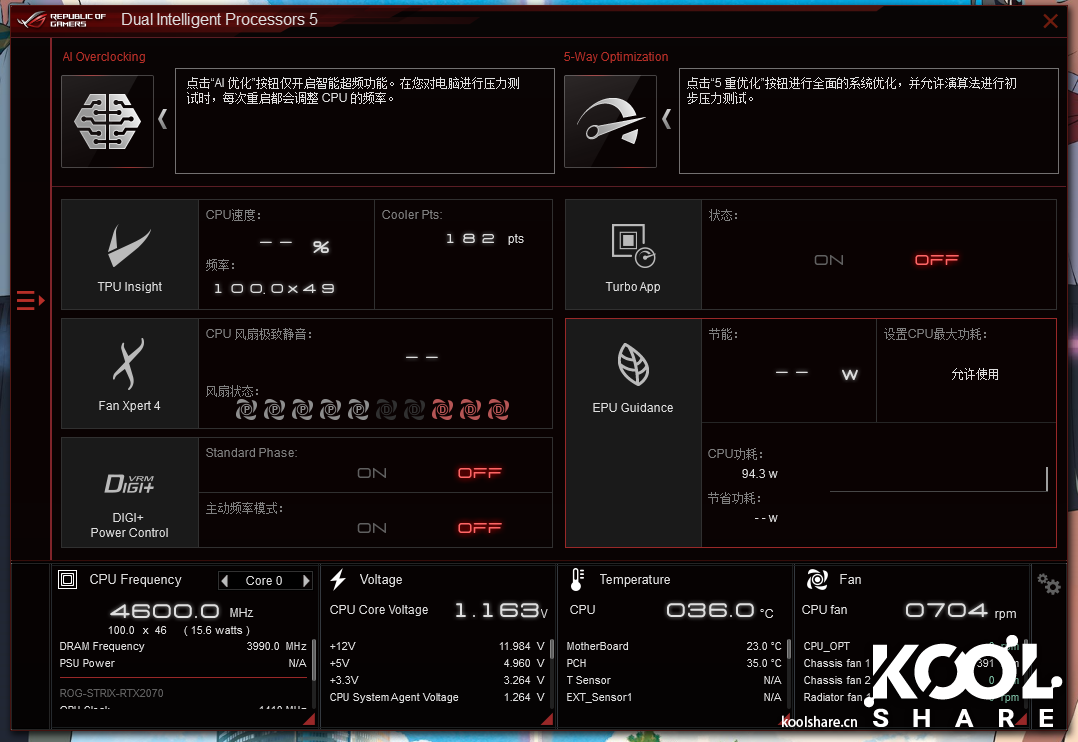Screen dimensions: 1078x742
Task: Click the AI Overclocking brain icon
Action: click(107, 121)
